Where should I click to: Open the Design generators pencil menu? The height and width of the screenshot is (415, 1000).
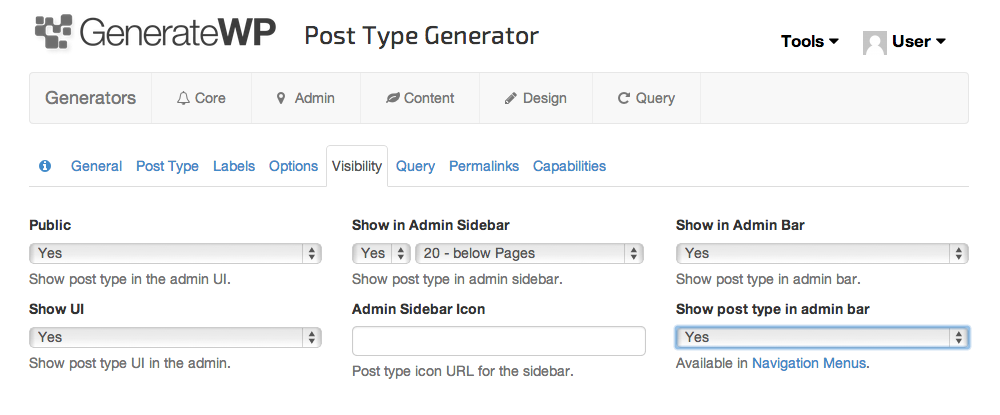pos(535,98)
